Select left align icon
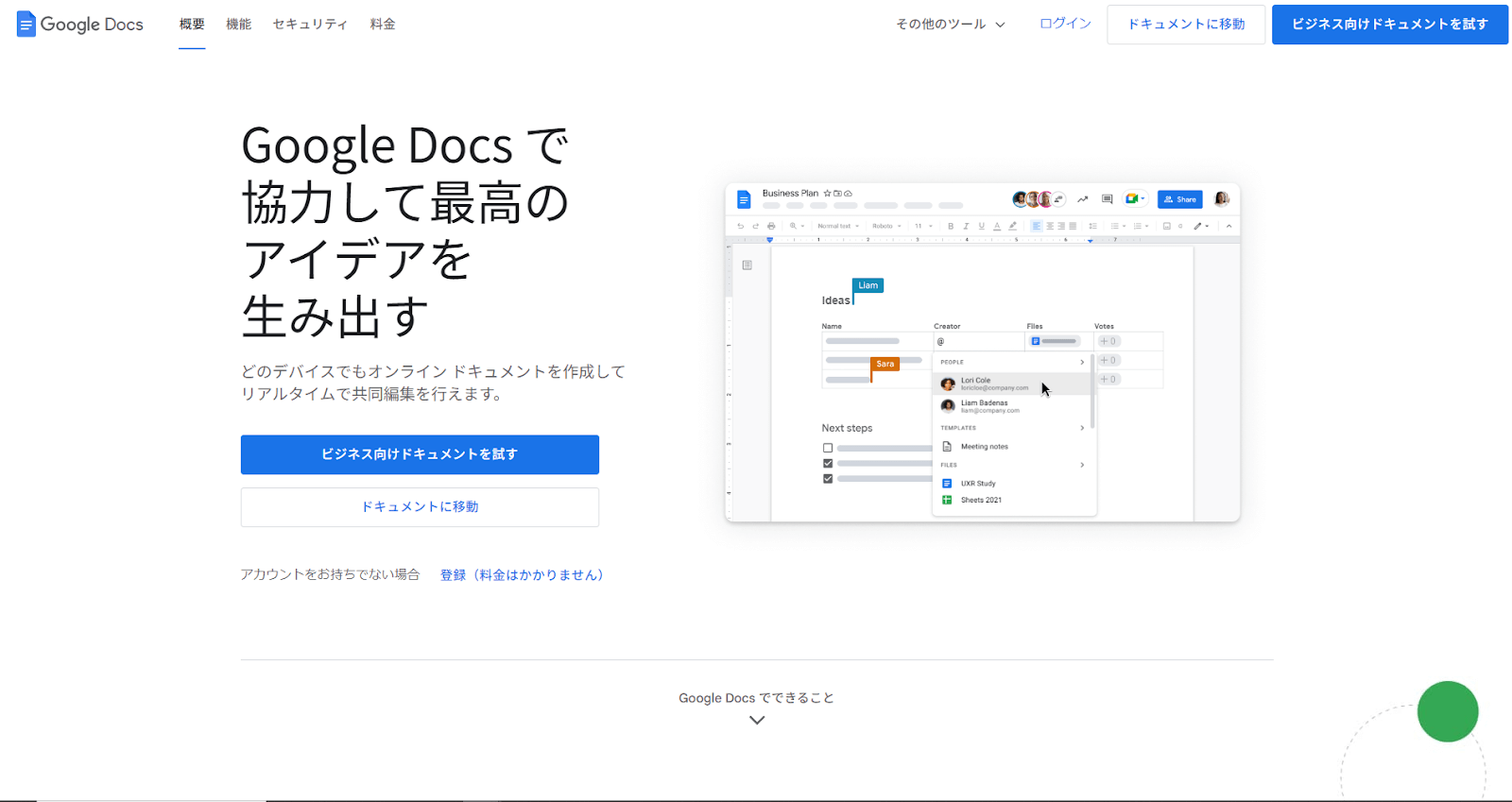This screenshot has height=802, width=1512. coord(1037,226)
